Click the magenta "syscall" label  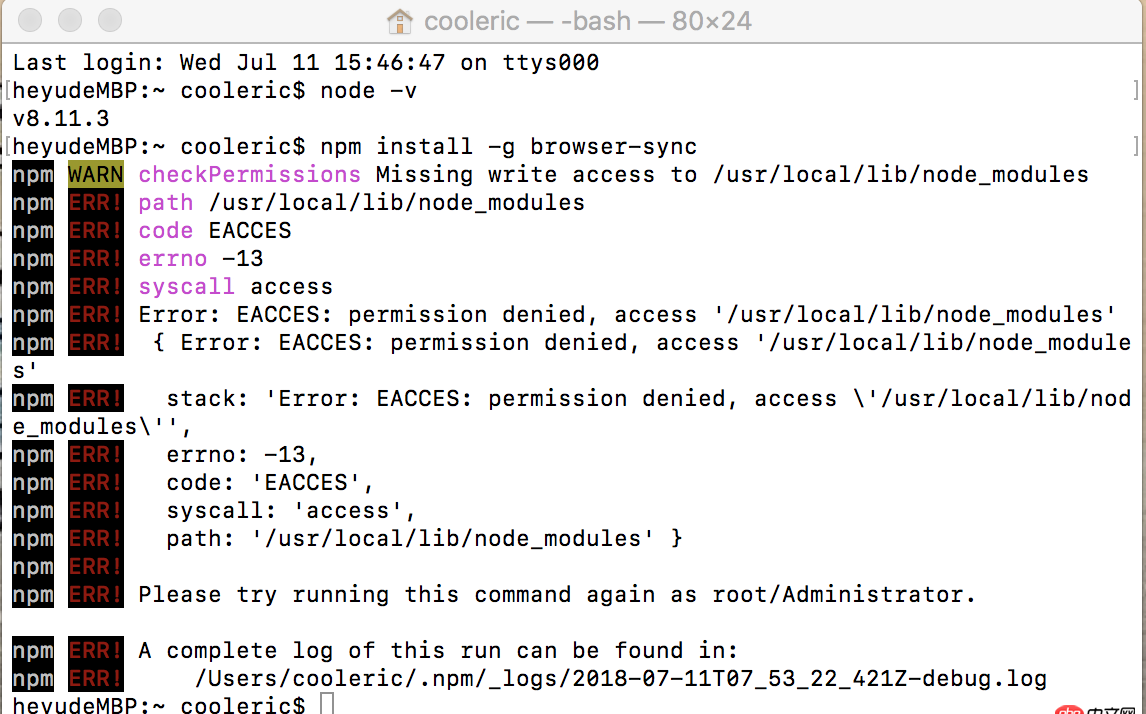click(x=186, y=287)
